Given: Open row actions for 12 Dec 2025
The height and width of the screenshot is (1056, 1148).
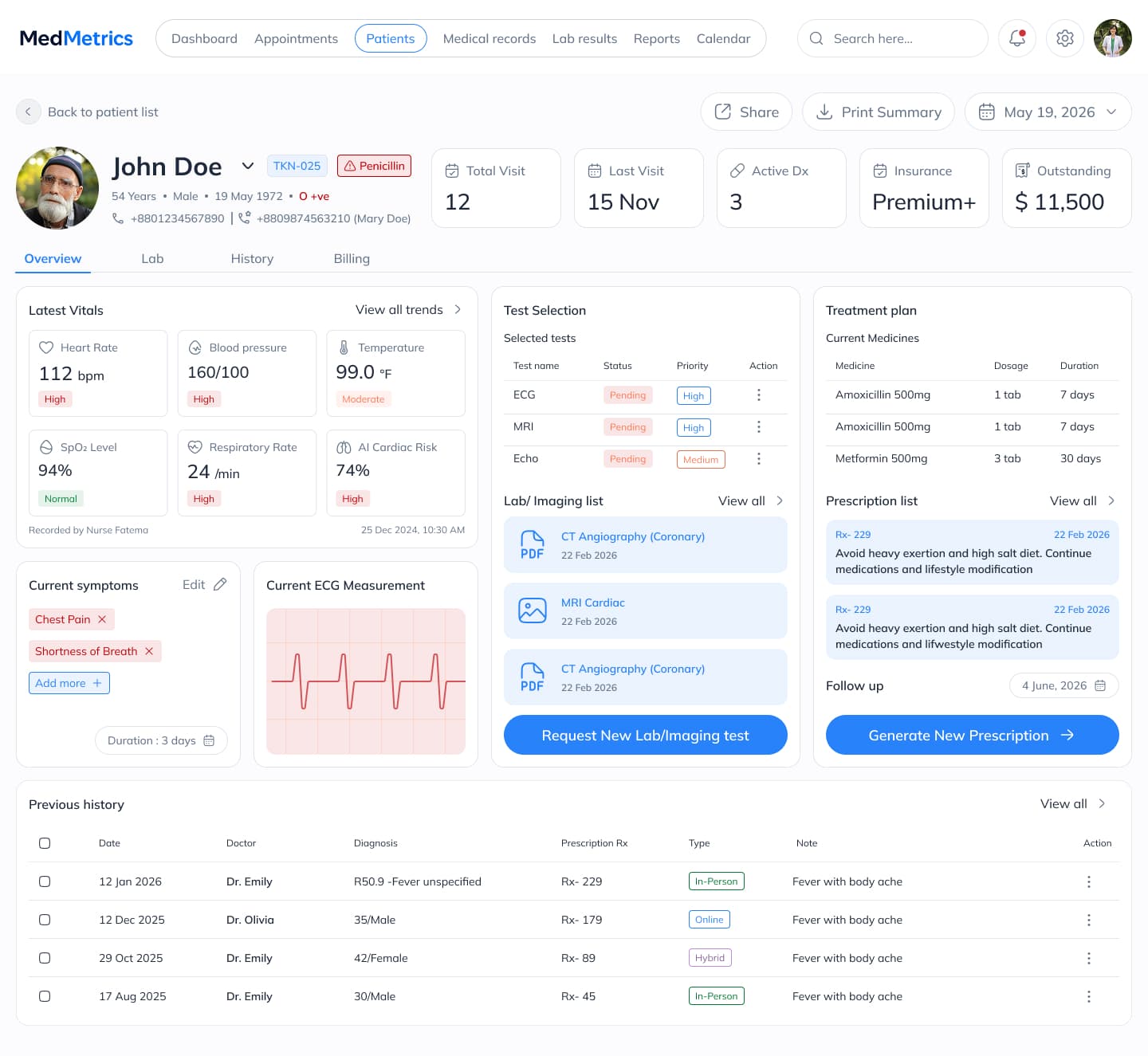Looking at the screenshot, I should point(1089,920).
